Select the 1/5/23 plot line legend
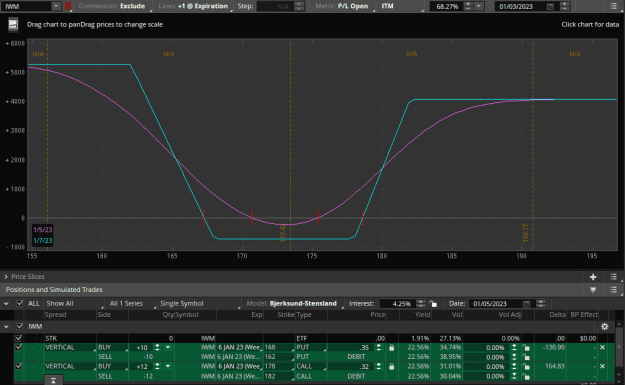625x385 pixels. coord(43,230)
